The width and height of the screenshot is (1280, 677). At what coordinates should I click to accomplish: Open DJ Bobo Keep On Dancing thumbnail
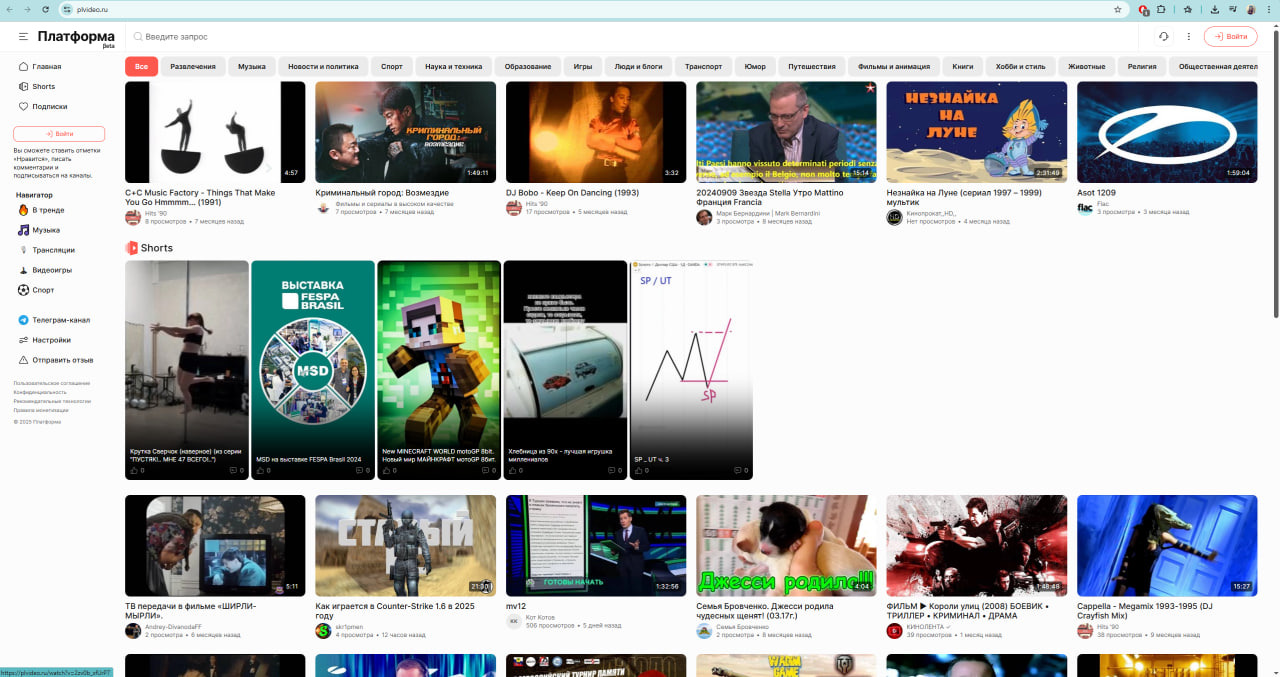coord(596,132)
